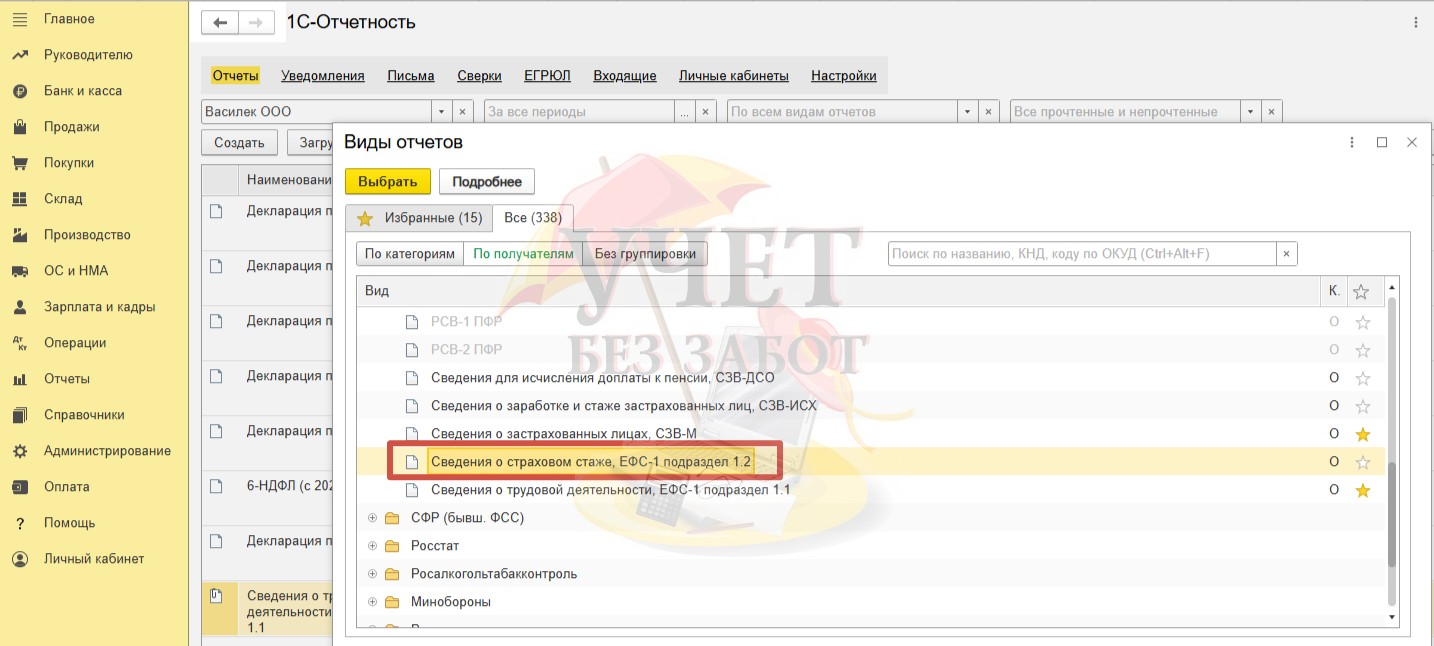Switch to Сверки tab
1434x646 pixels.
point(479,76)
